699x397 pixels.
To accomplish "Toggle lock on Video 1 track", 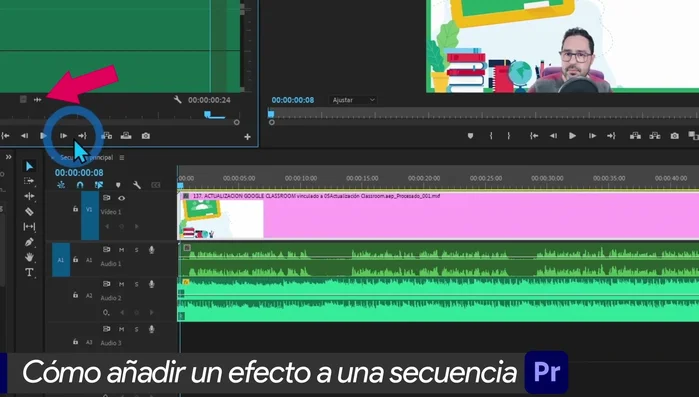I will tap(75, 209).
